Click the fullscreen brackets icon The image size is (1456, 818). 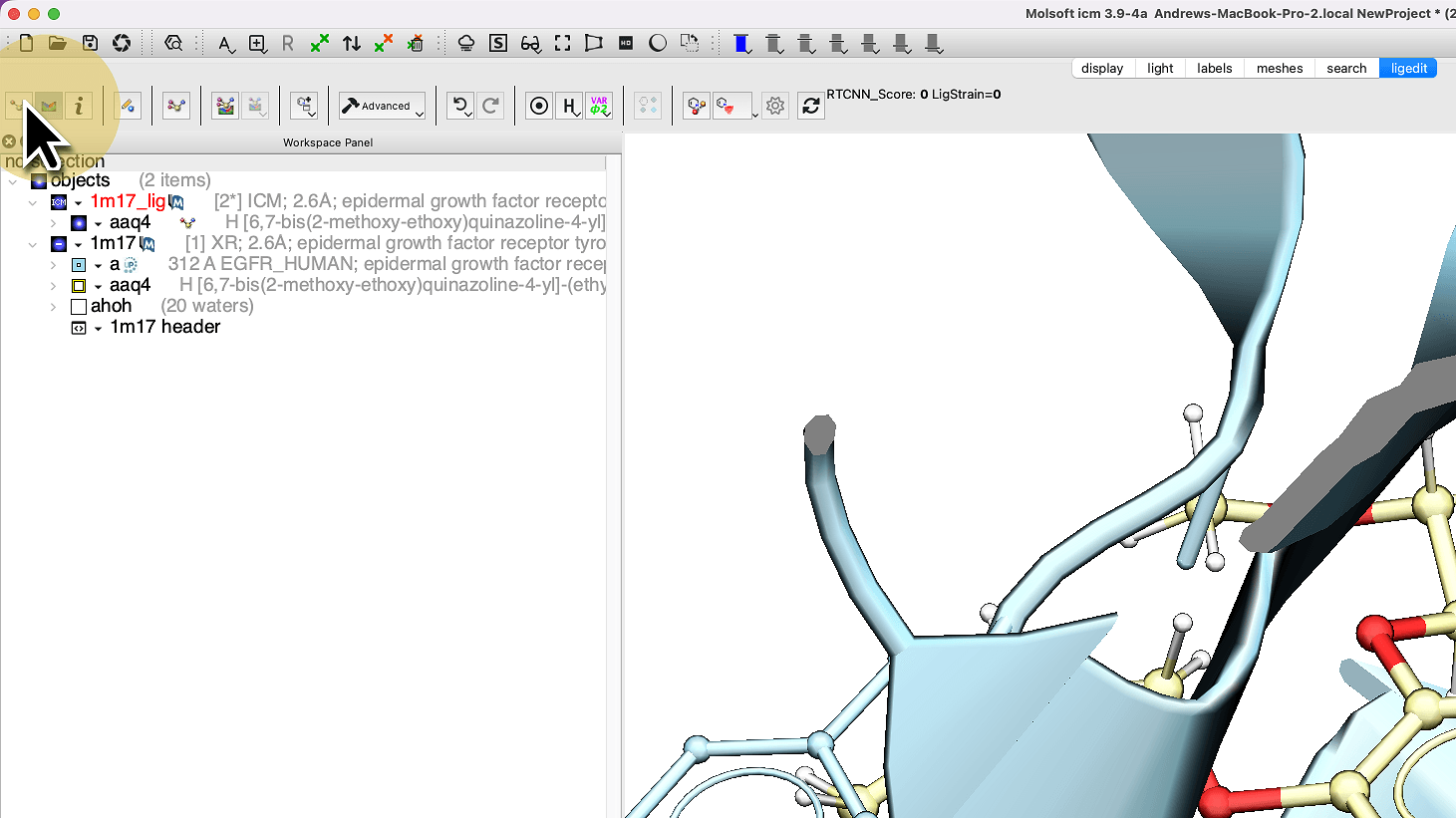tap(562, 43)
